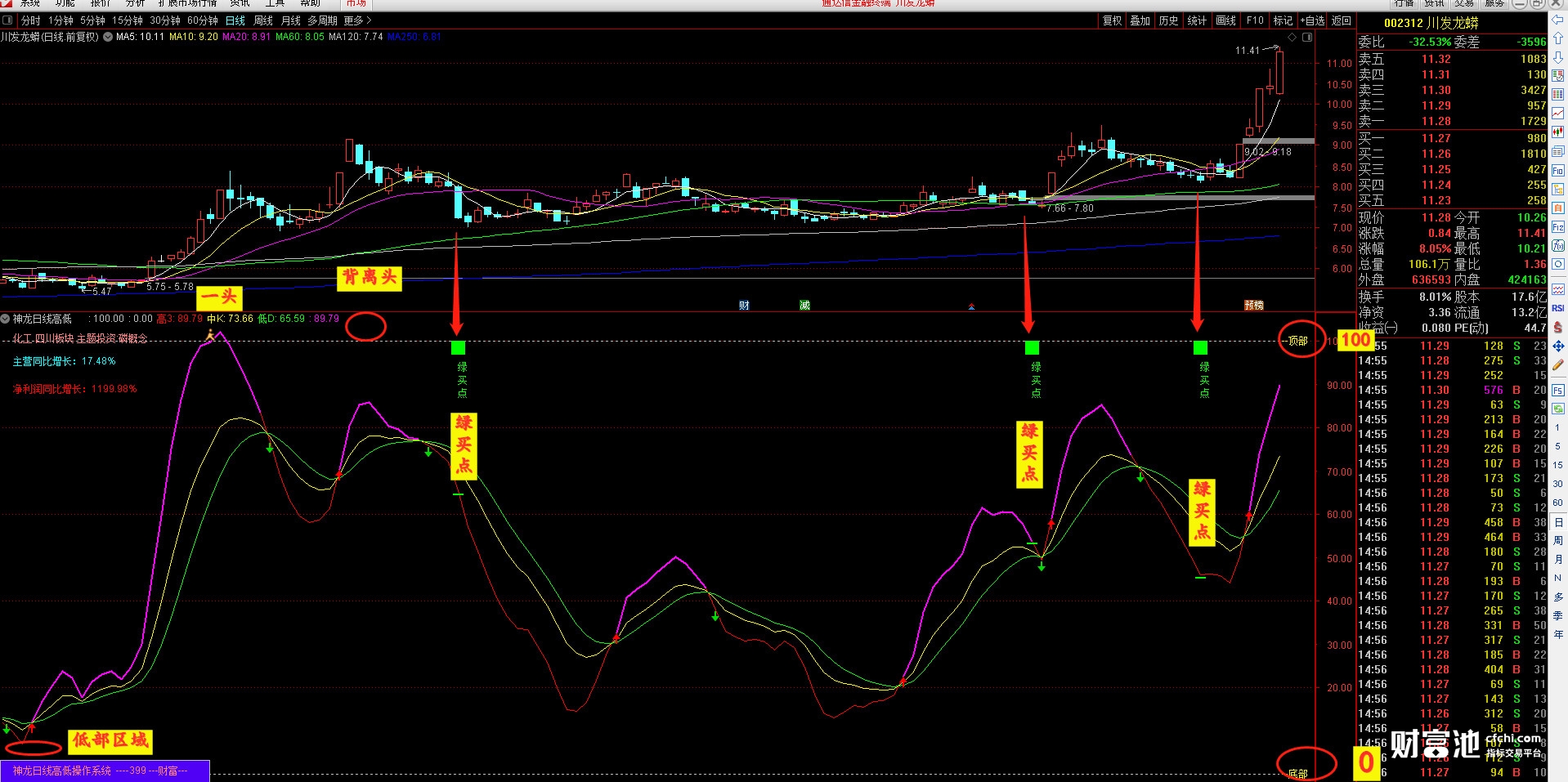Click the MA250 value label
1568x782 pixels.
[x=414, y=37]
